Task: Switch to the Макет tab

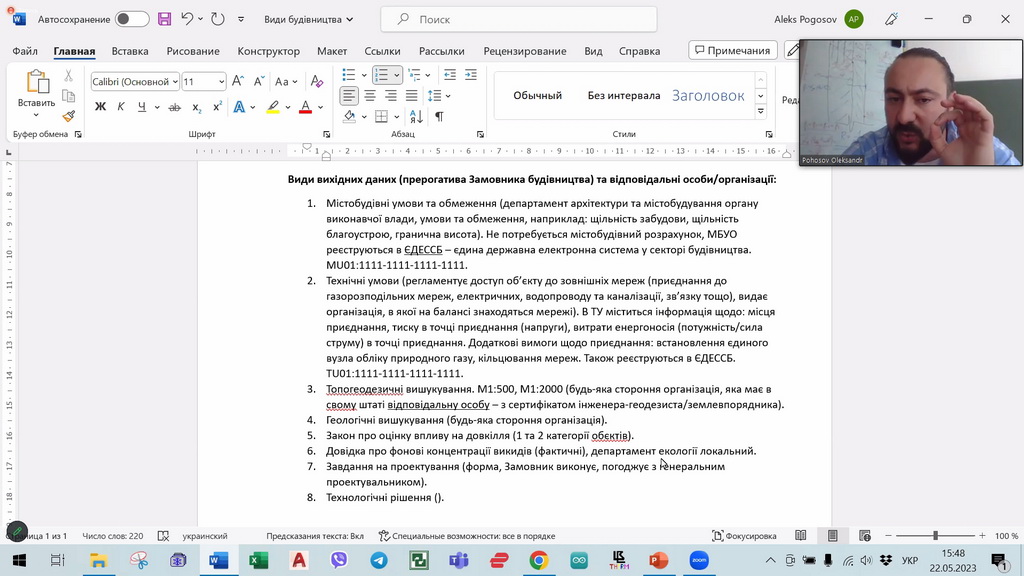Action: point(332,51)
